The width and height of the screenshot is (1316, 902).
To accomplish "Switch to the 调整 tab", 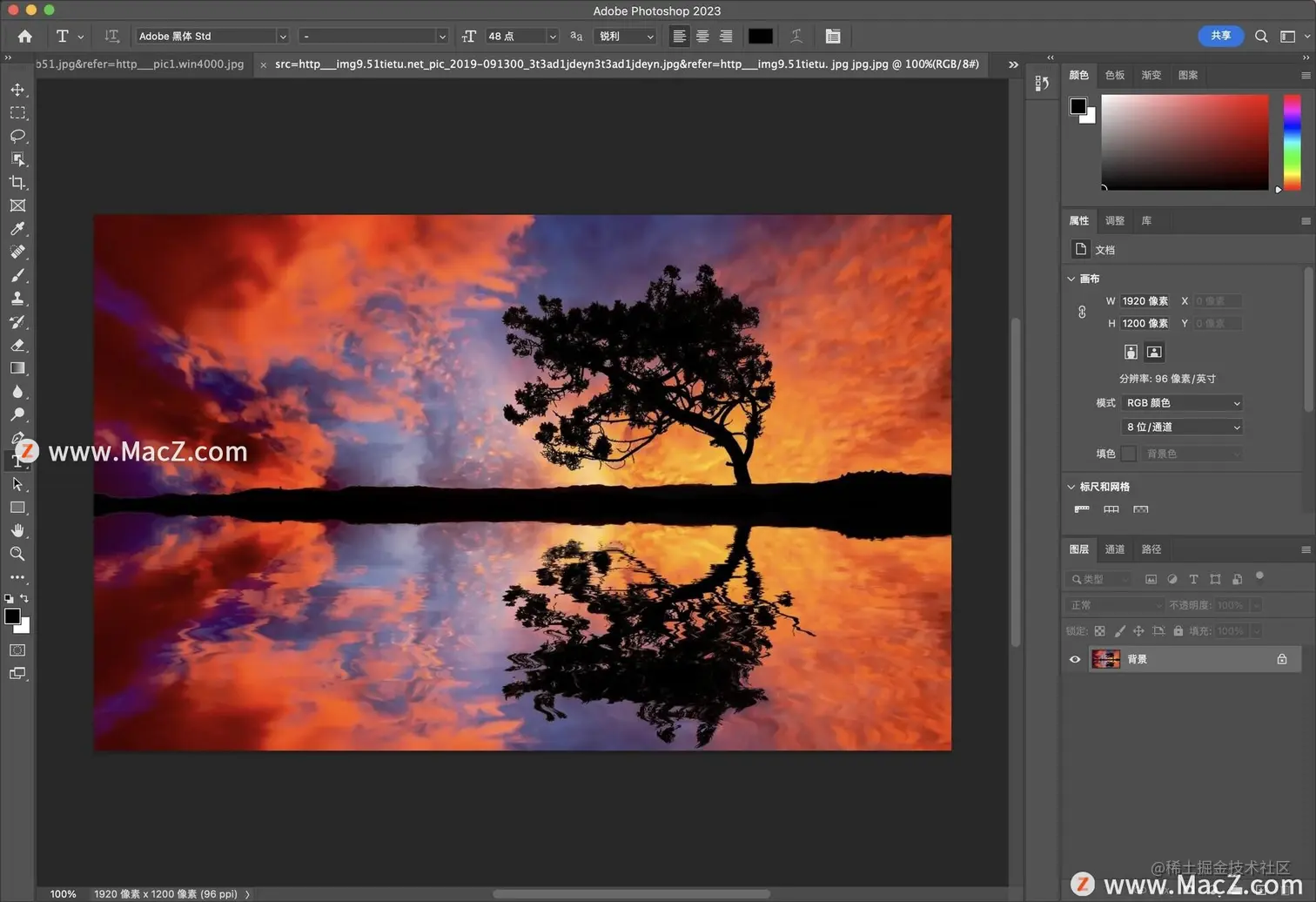I will tap(1115, 220).
